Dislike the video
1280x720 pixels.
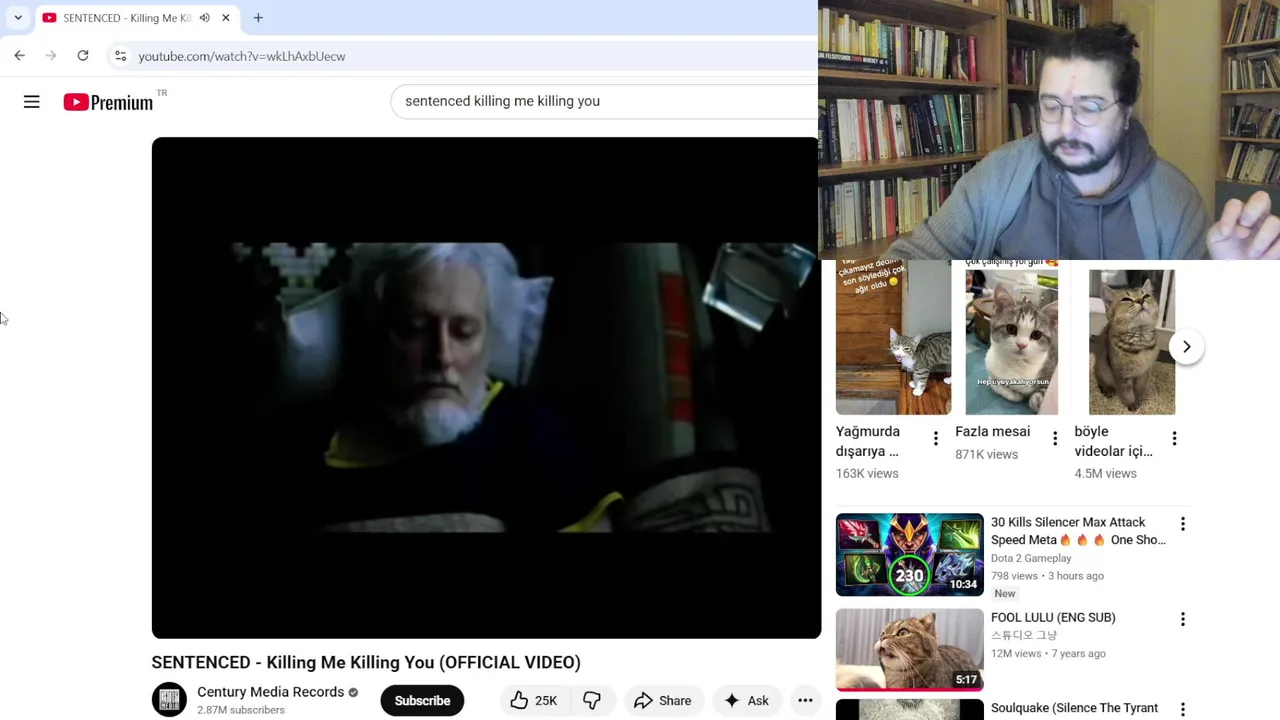592,701
